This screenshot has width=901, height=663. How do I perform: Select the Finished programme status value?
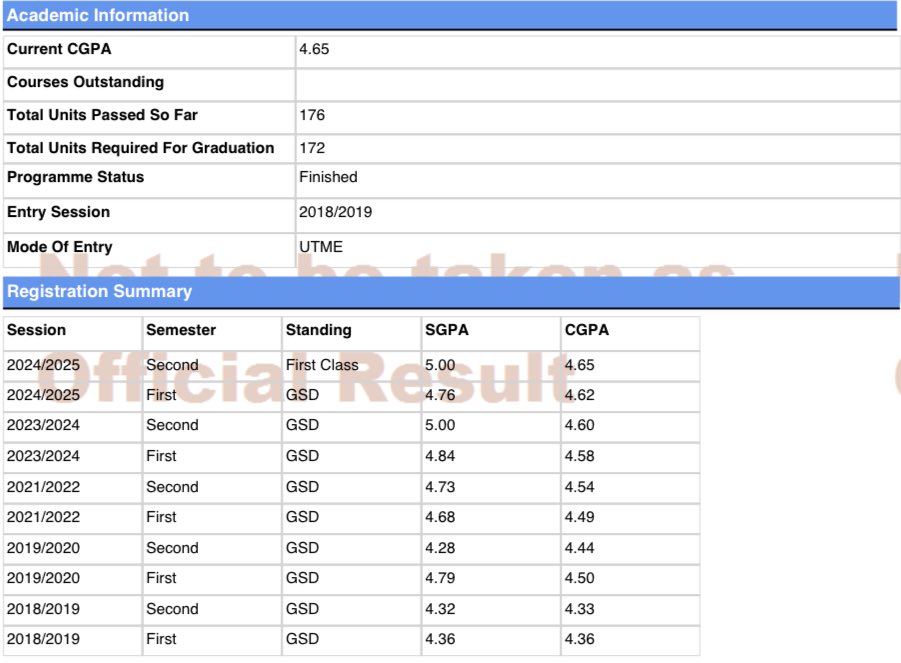coord(328,177)
